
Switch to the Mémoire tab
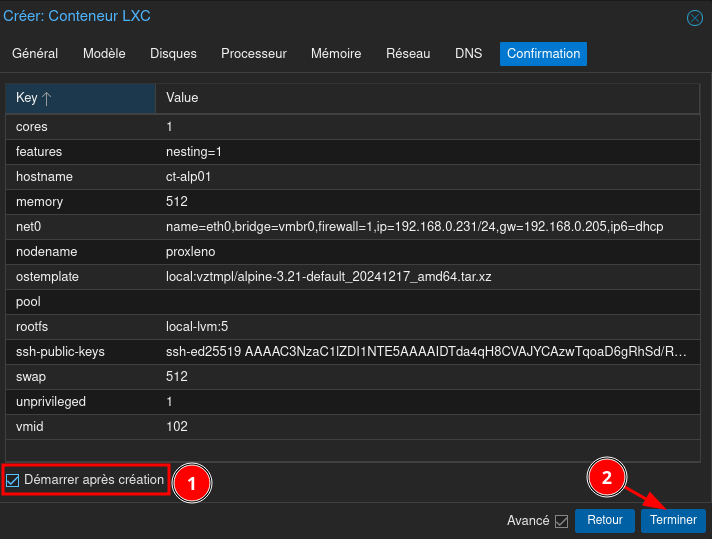[x=336, y=54]
